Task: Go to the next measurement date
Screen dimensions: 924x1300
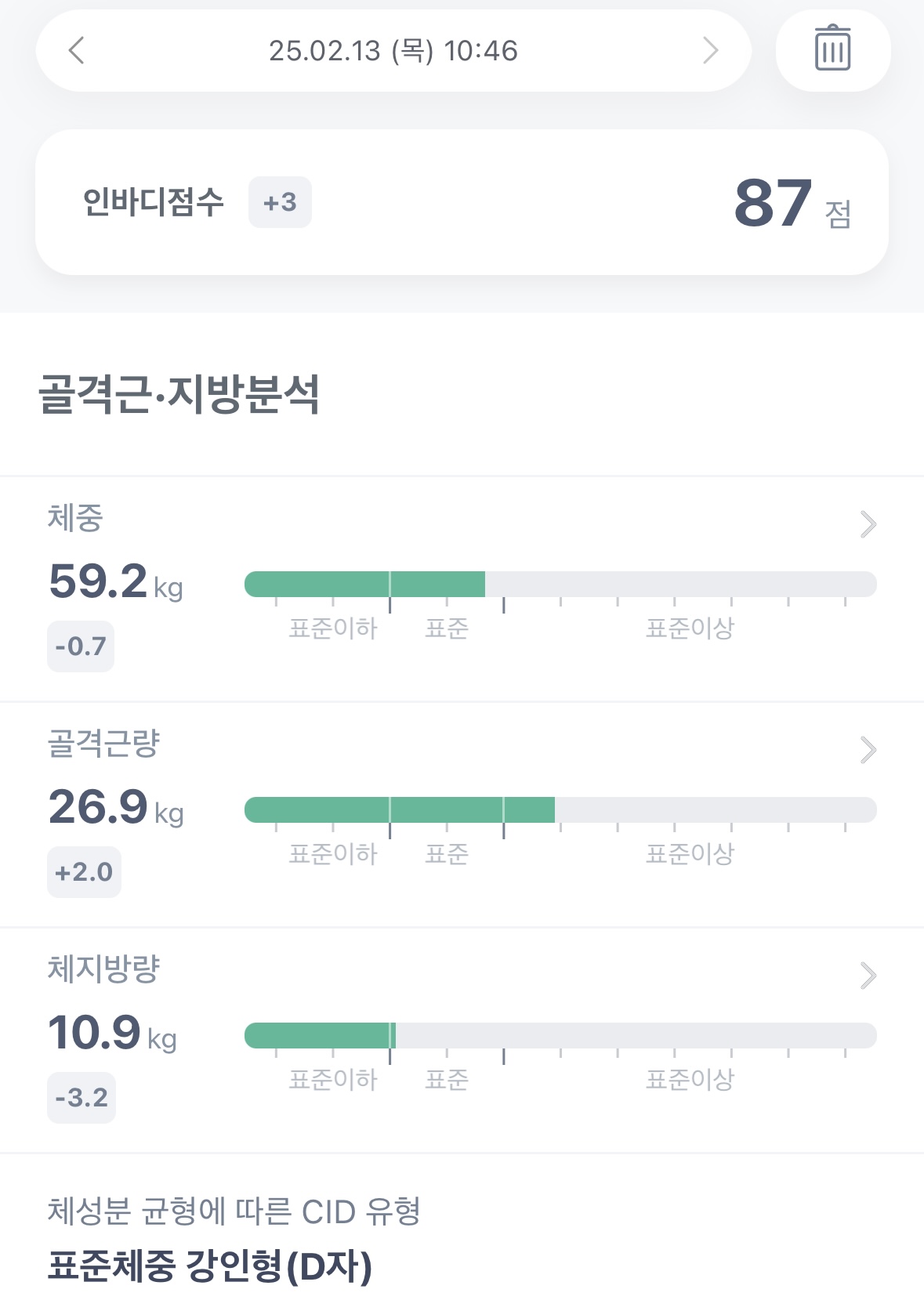Action: coord(710,51)
